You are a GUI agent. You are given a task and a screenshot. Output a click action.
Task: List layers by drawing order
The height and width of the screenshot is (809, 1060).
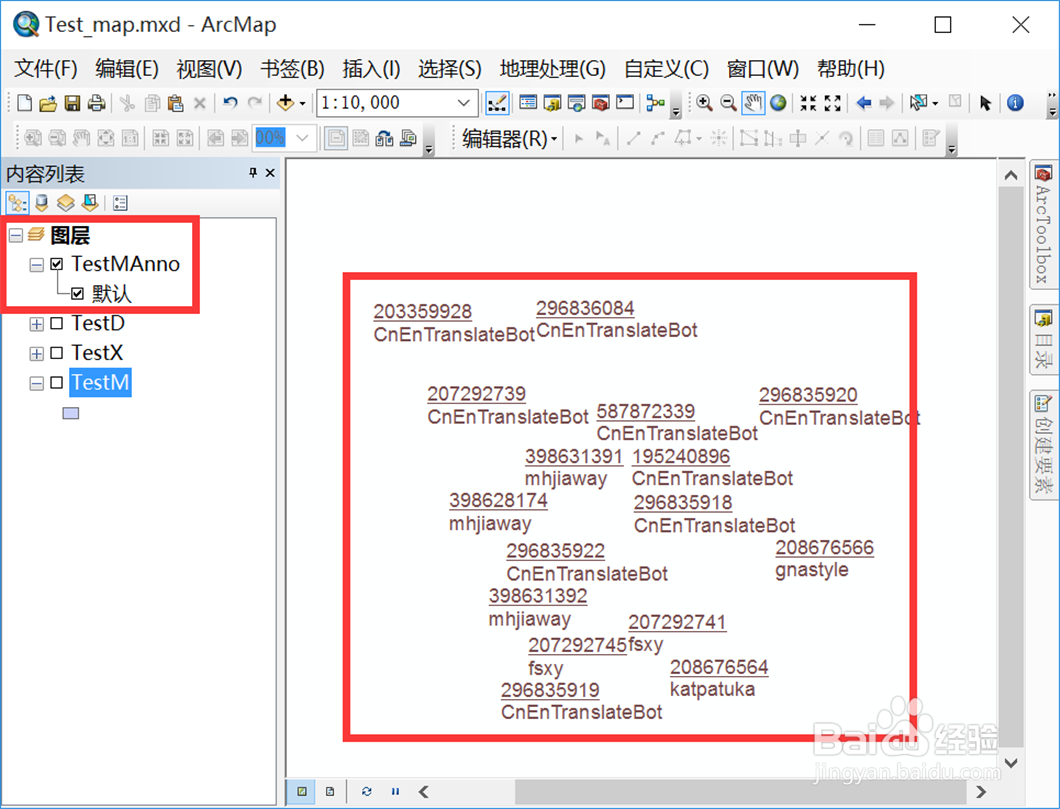tap(18, 203)
